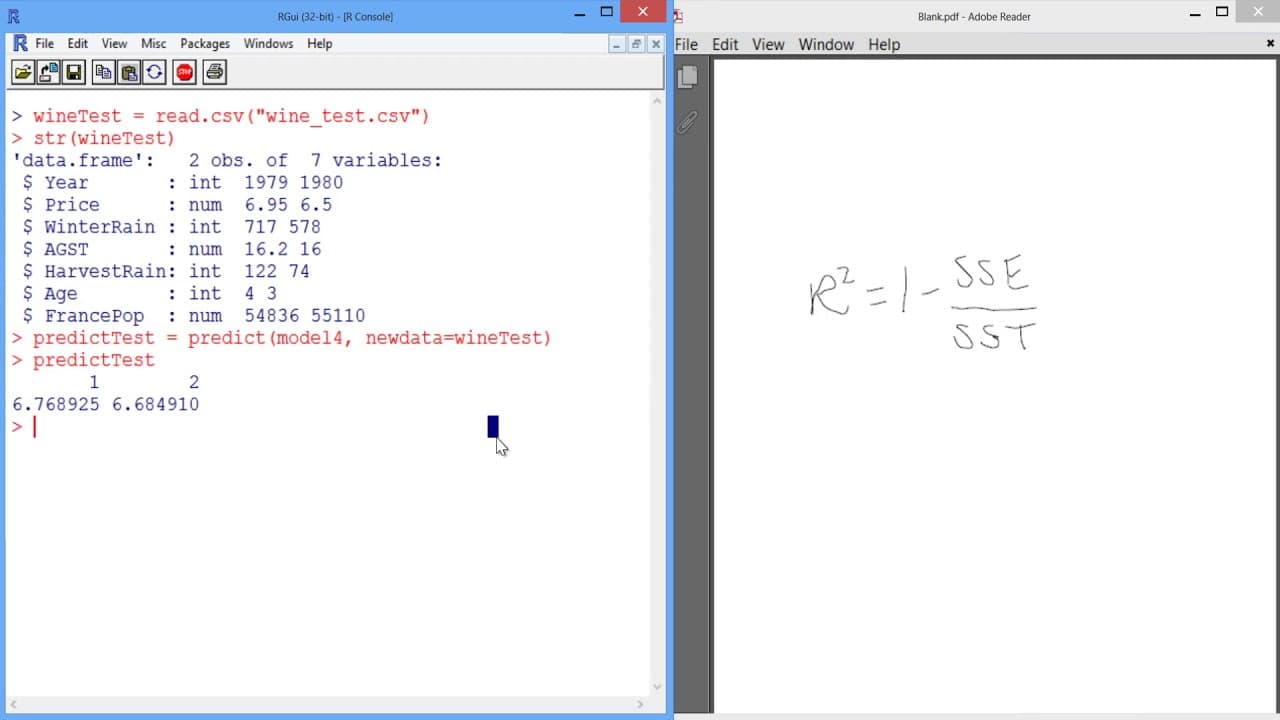Click the Open script icon in the R toolbar

point(22,72)
